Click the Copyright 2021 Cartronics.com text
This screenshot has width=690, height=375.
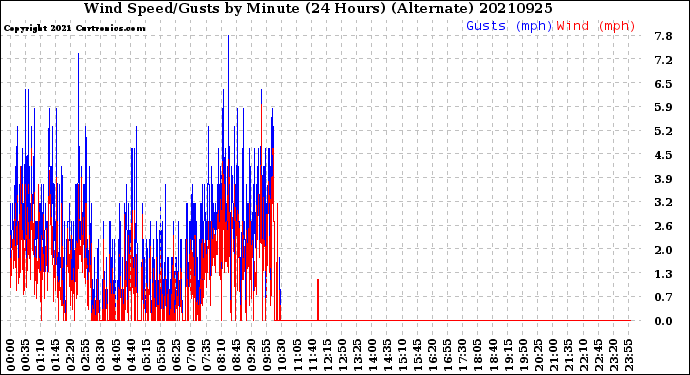(x=74, y=28)
